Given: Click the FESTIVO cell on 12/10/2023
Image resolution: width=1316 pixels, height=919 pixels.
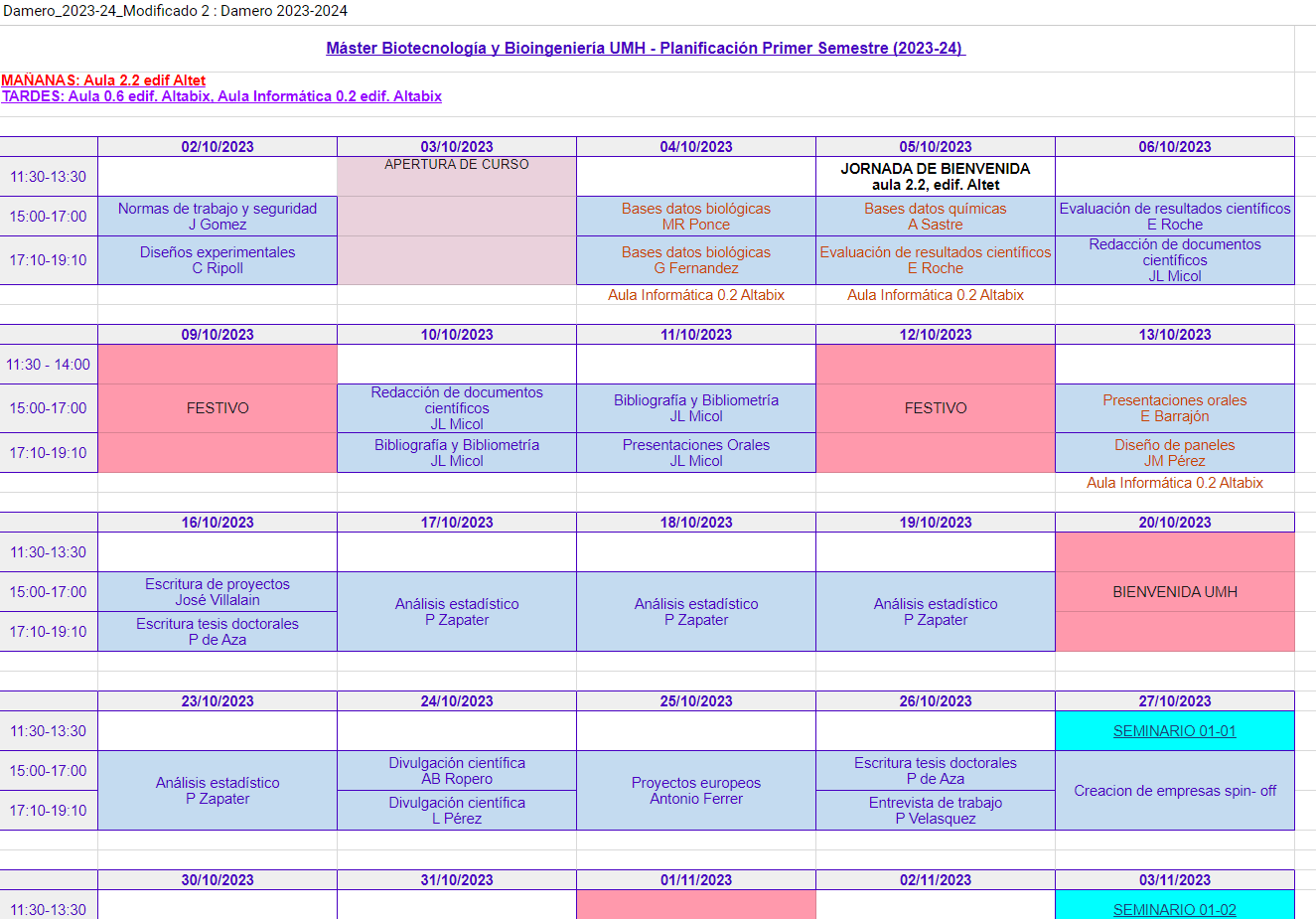Looking at the screenshot, I should (x=936, y=408).
